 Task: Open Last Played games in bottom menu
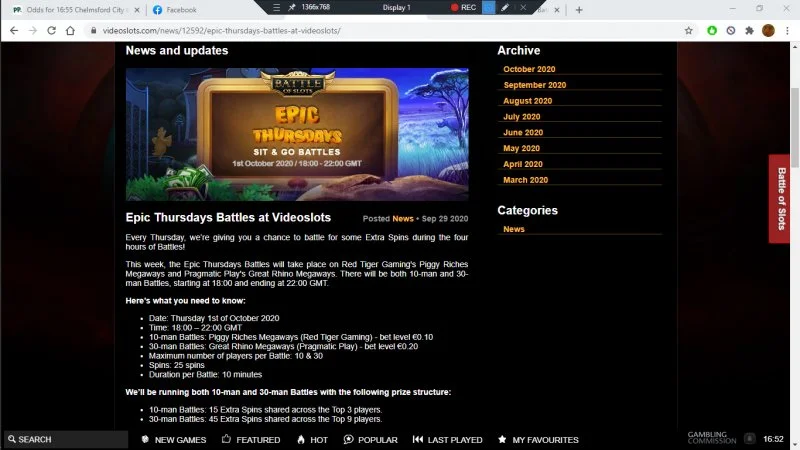click(x=447, y=439)
